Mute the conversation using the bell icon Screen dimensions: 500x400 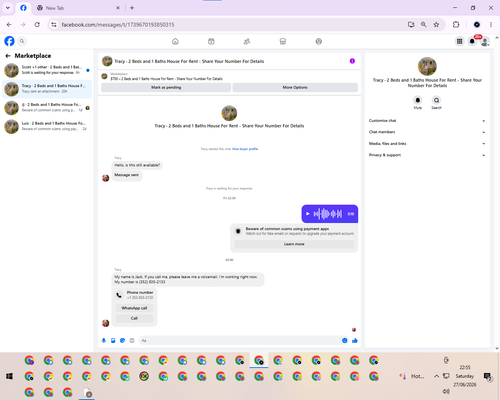point(418,100)
